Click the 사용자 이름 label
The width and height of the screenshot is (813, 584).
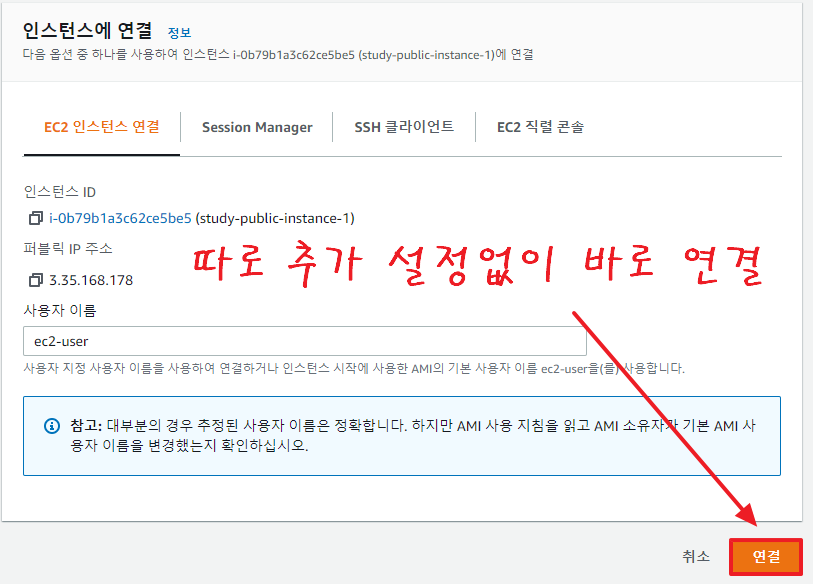tap(60, 311)
